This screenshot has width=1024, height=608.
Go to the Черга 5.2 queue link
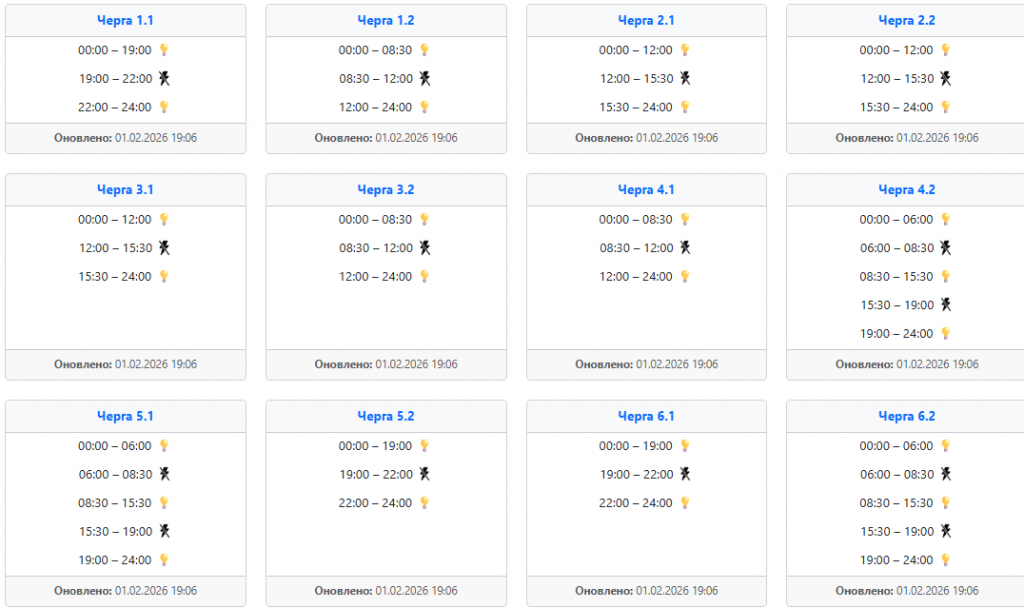point(385,416)
